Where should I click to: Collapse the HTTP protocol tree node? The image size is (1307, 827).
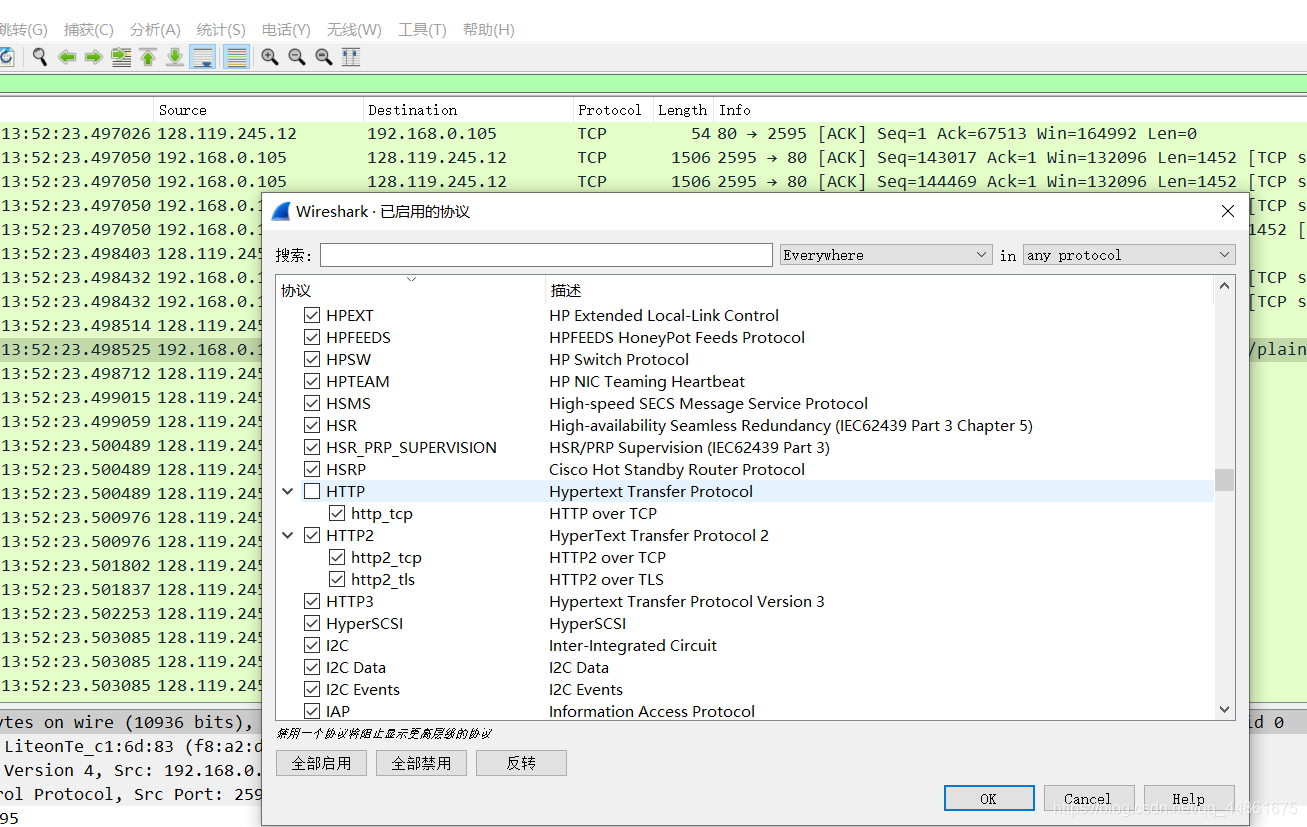[288, 491]
